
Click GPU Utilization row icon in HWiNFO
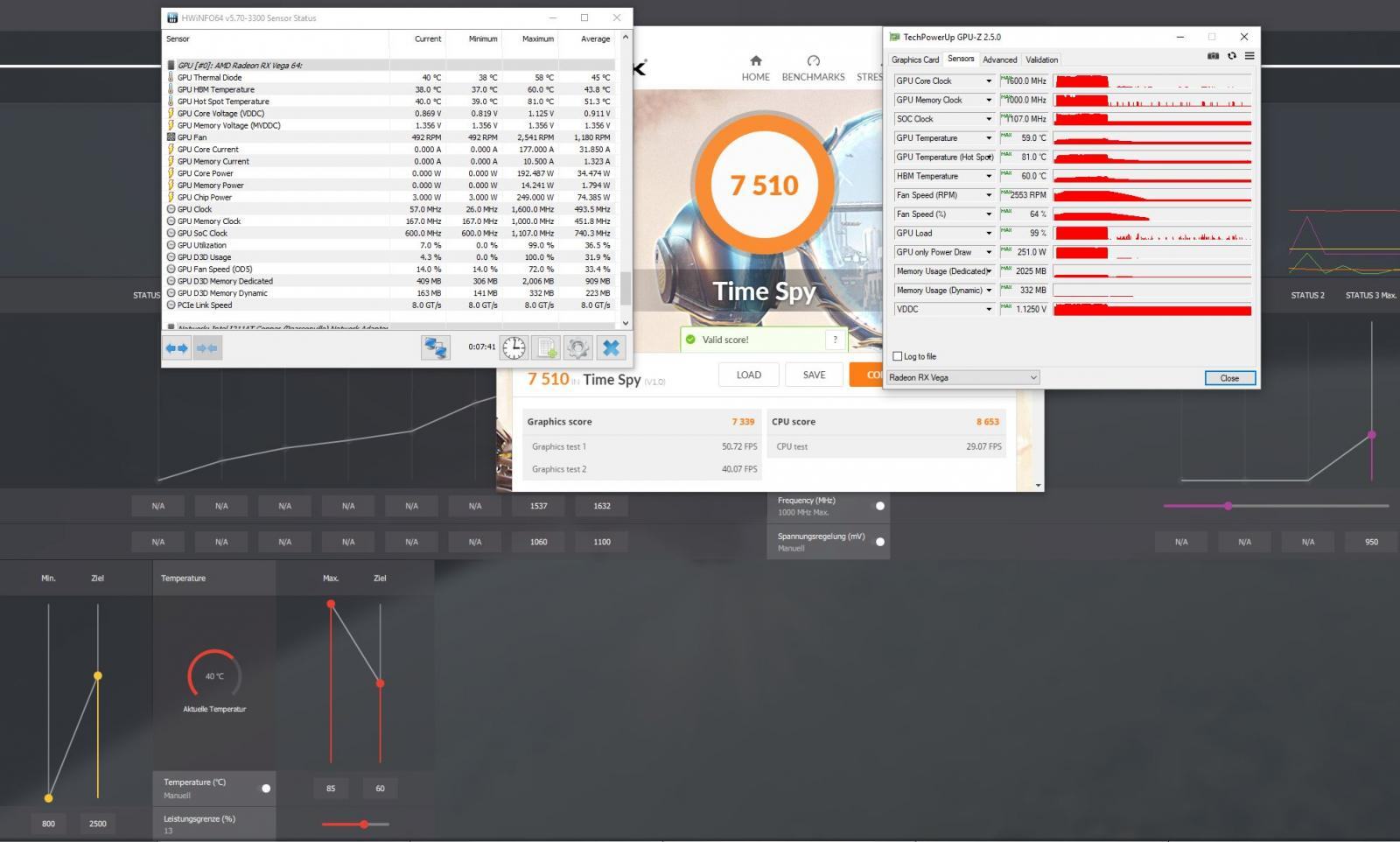pyautogui.click(x=171, y=245)
